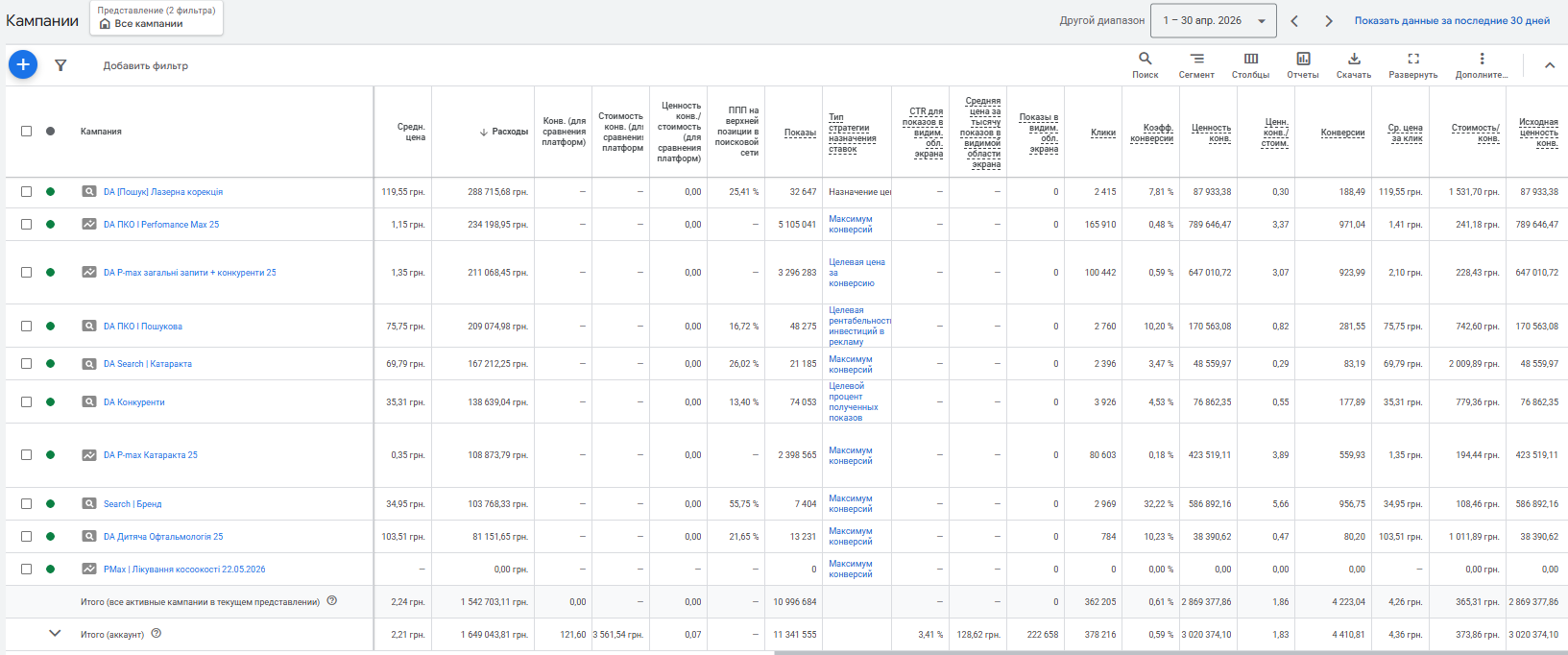Collapse the toolbar with the up chevron

1550,65
